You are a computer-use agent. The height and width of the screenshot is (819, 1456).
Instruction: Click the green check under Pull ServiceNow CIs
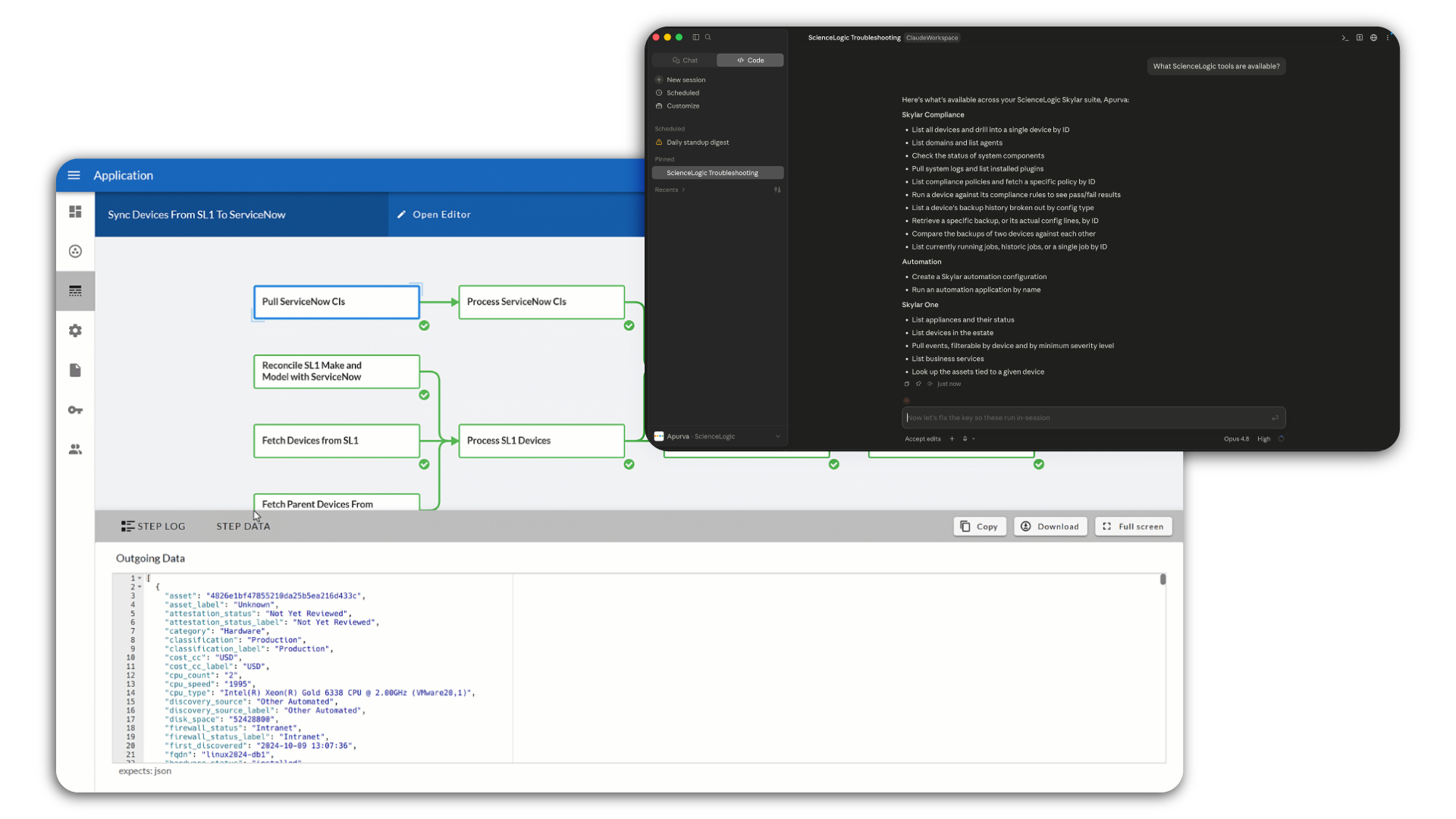click(x=425, y=325)
